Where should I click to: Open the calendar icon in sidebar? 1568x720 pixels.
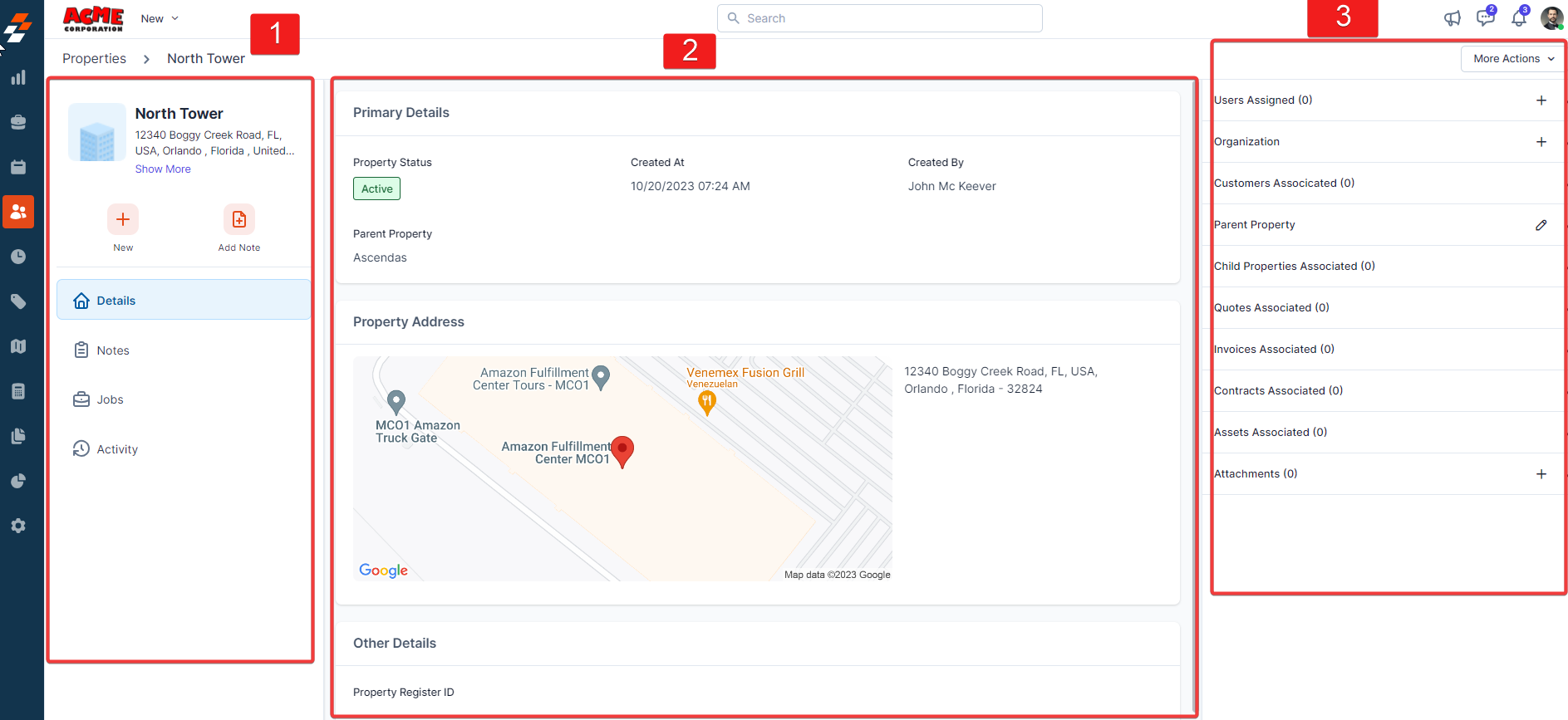tap(18, 167)
